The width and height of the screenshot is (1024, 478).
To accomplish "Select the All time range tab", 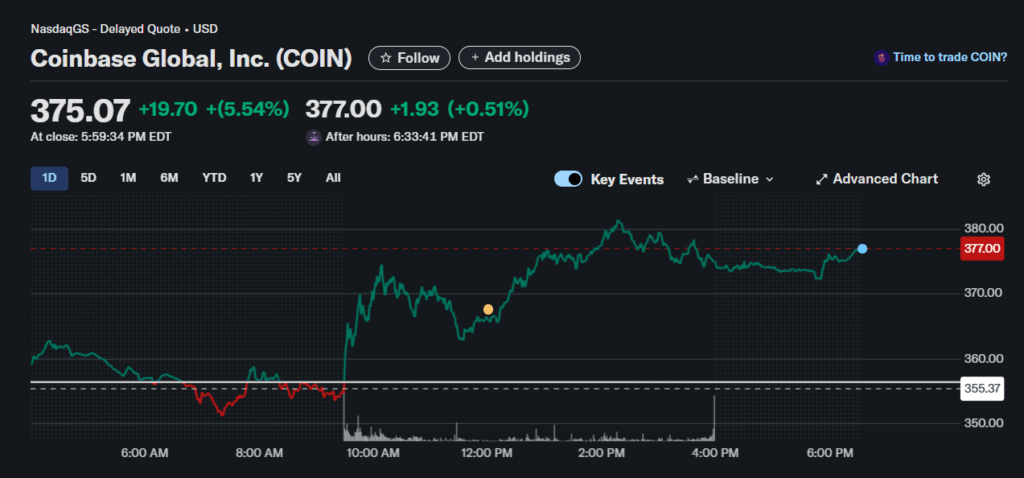I will click(333, 178).
